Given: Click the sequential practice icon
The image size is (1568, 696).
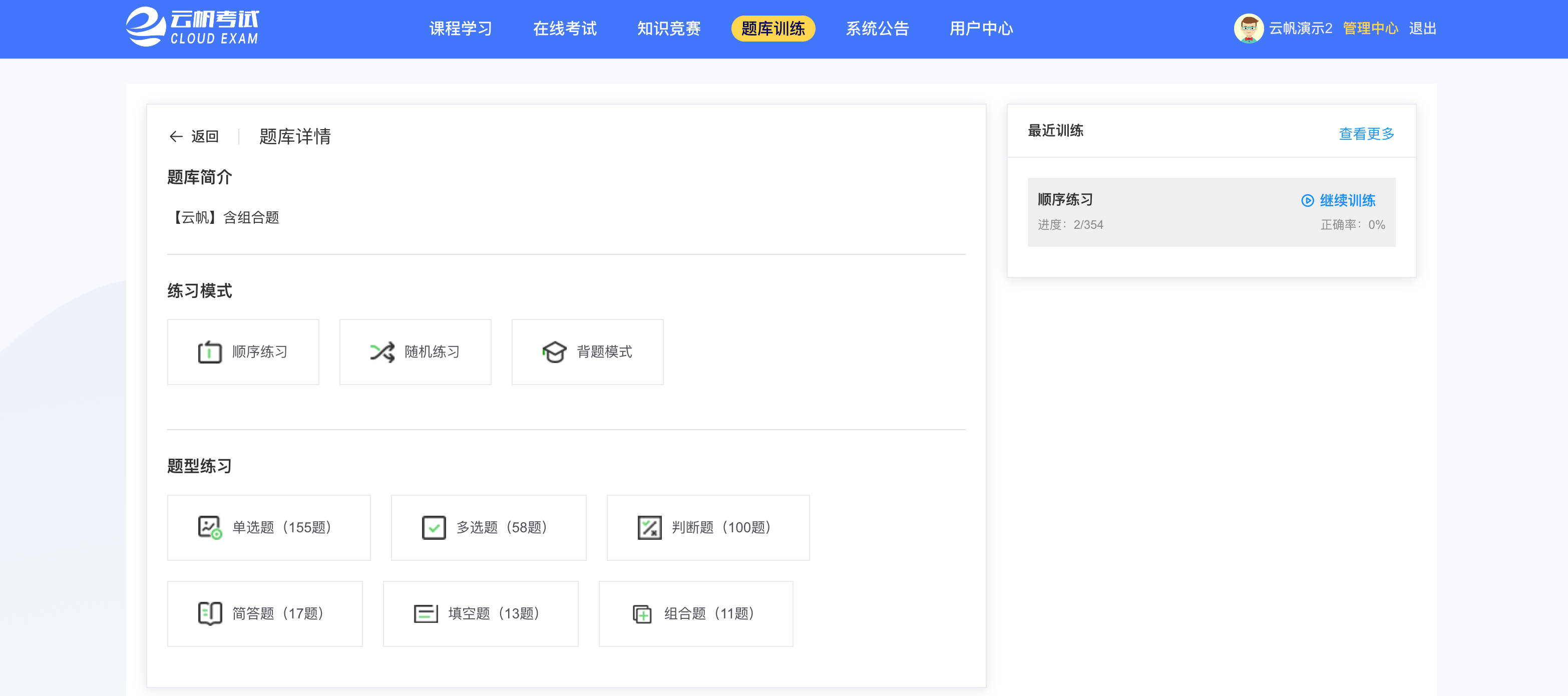Looking at the screenshot, I should point(210,352).
